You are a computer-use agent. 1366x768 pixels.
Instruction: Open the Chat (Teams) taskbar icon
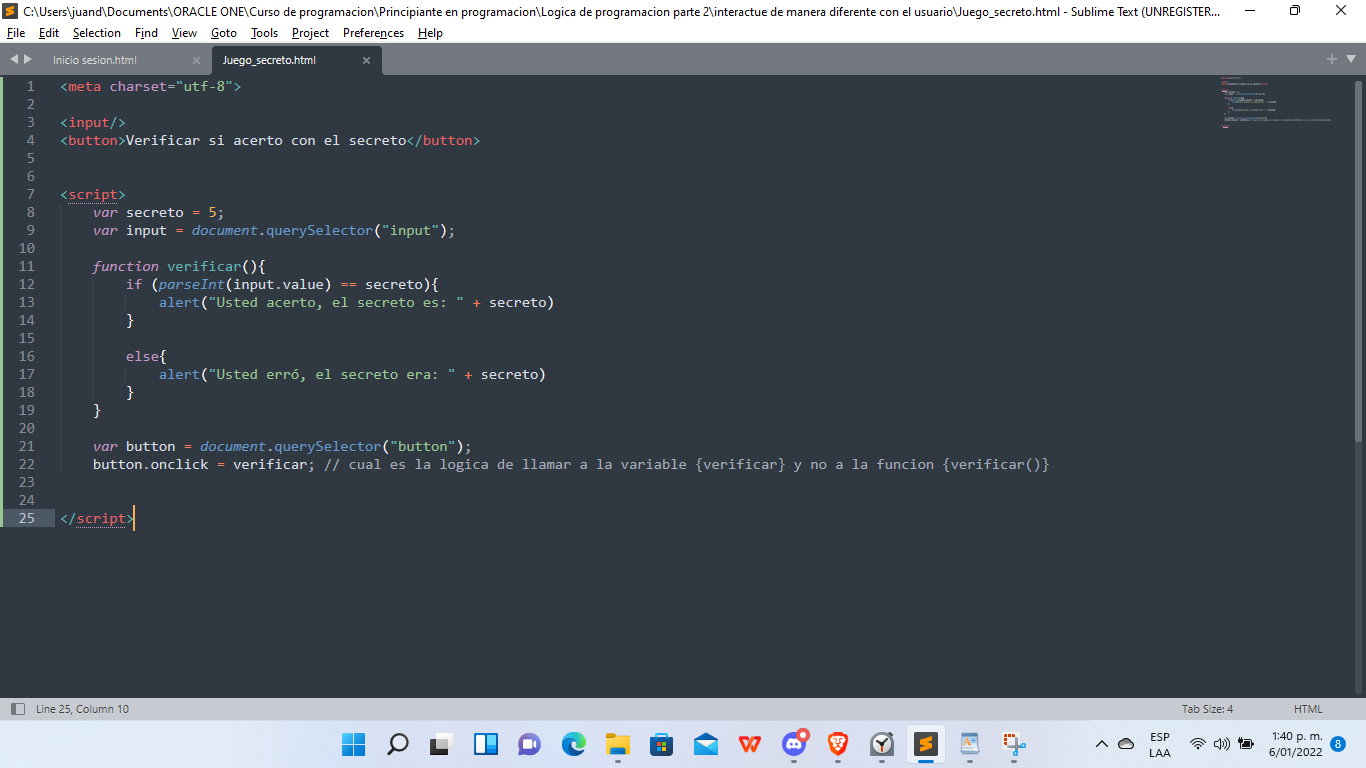(530, 744)
